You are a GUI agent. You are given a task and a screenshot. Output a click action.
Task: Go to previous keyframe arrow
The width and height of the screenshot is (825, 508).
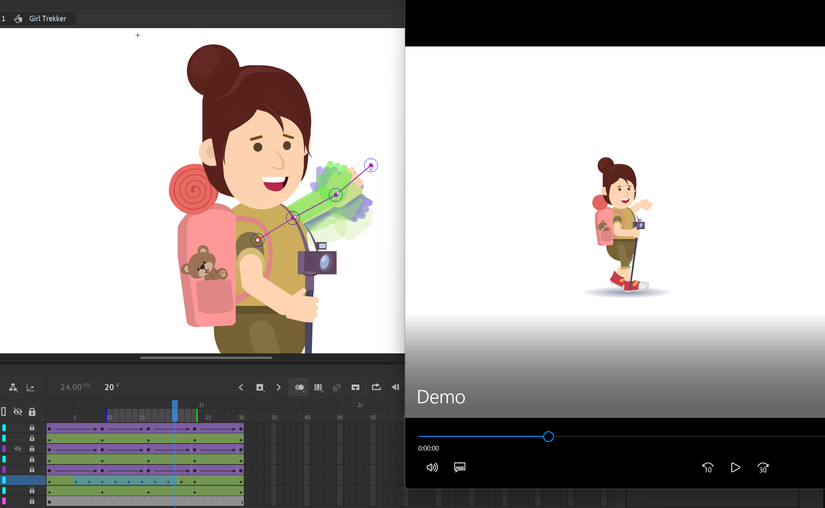pyautogui.click(x=241, y=388)
